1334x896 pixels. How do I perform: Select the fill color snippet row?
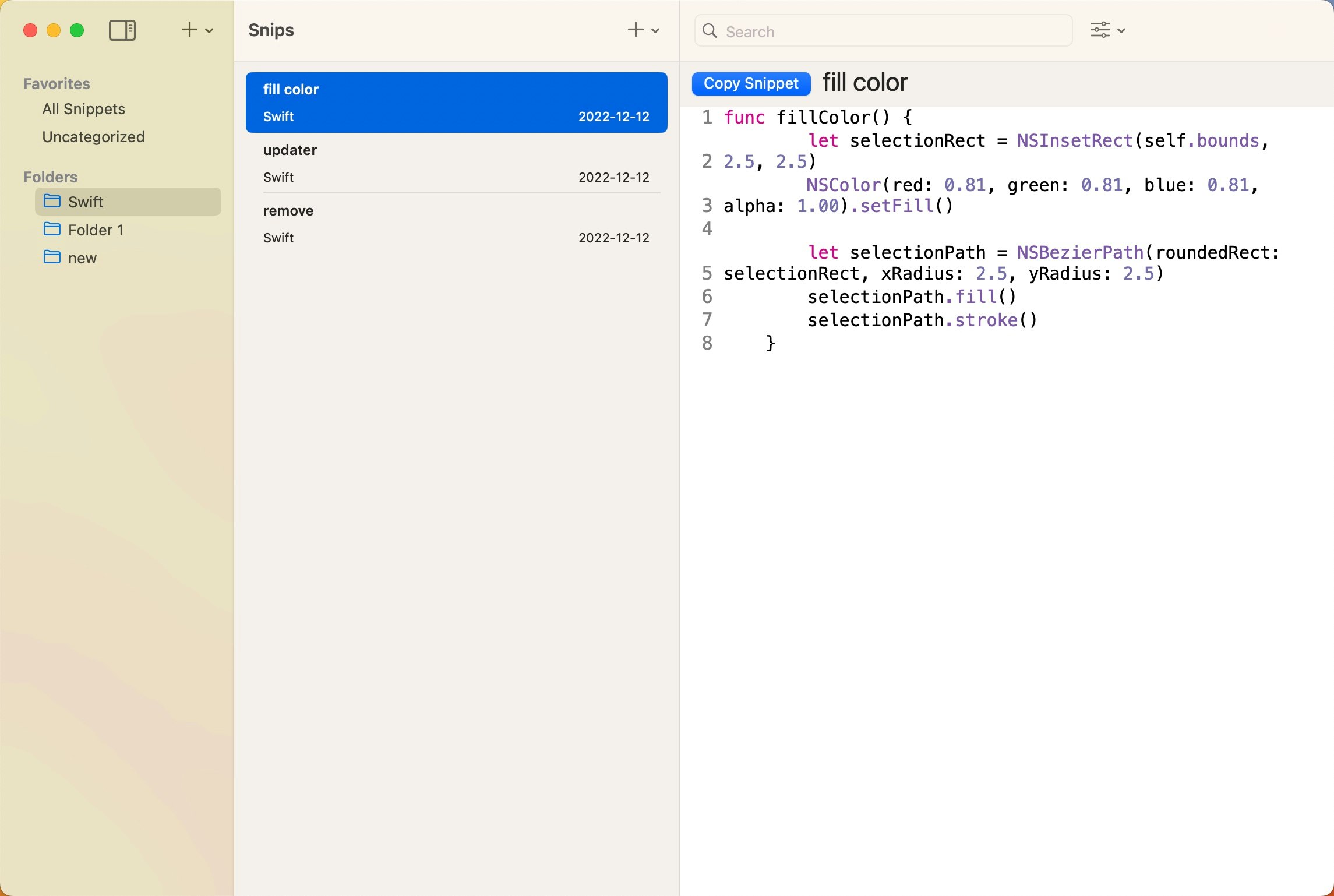pos(456,103)
